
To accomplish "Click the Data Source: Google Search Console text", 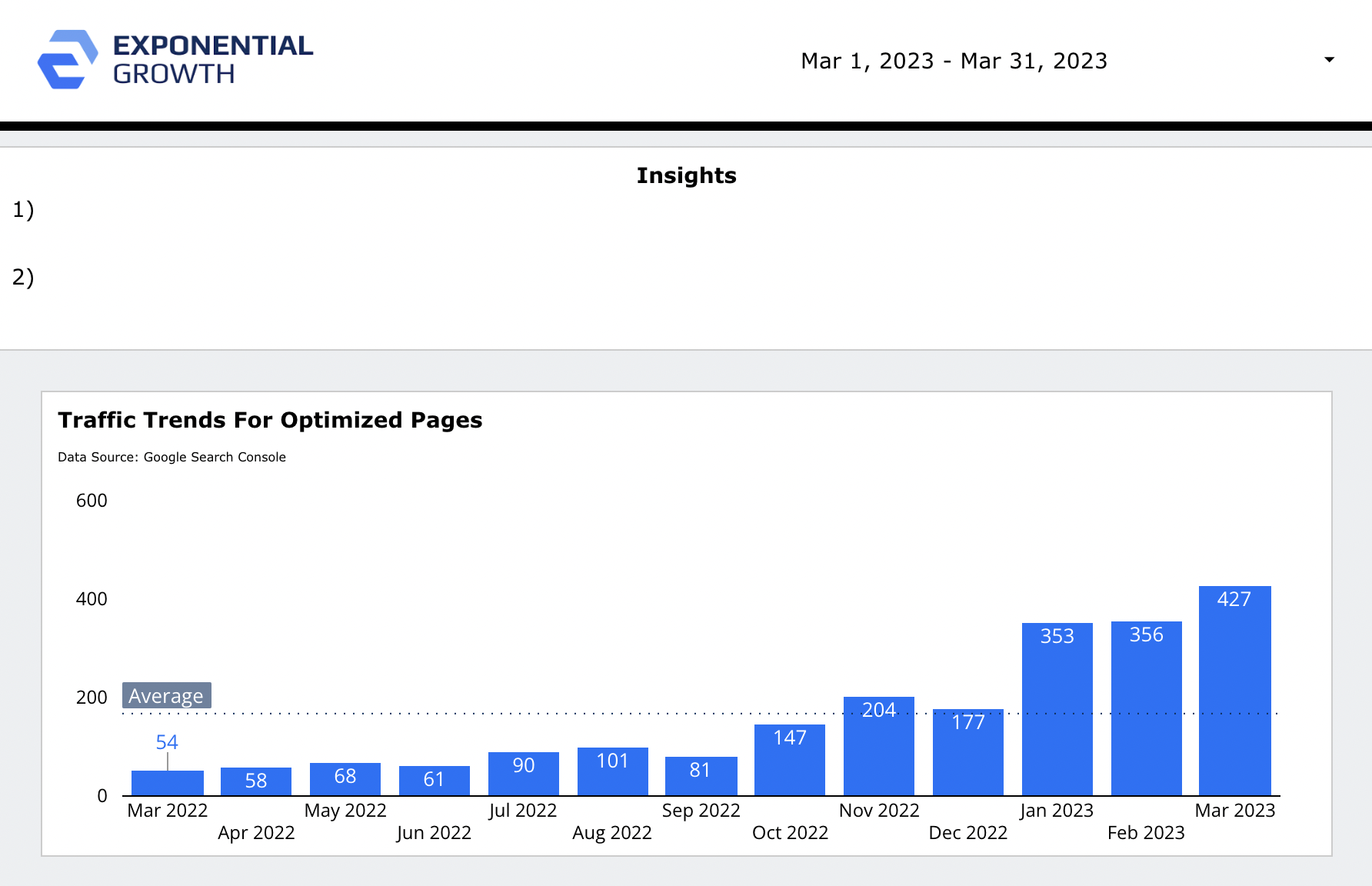I will [172, 456].
